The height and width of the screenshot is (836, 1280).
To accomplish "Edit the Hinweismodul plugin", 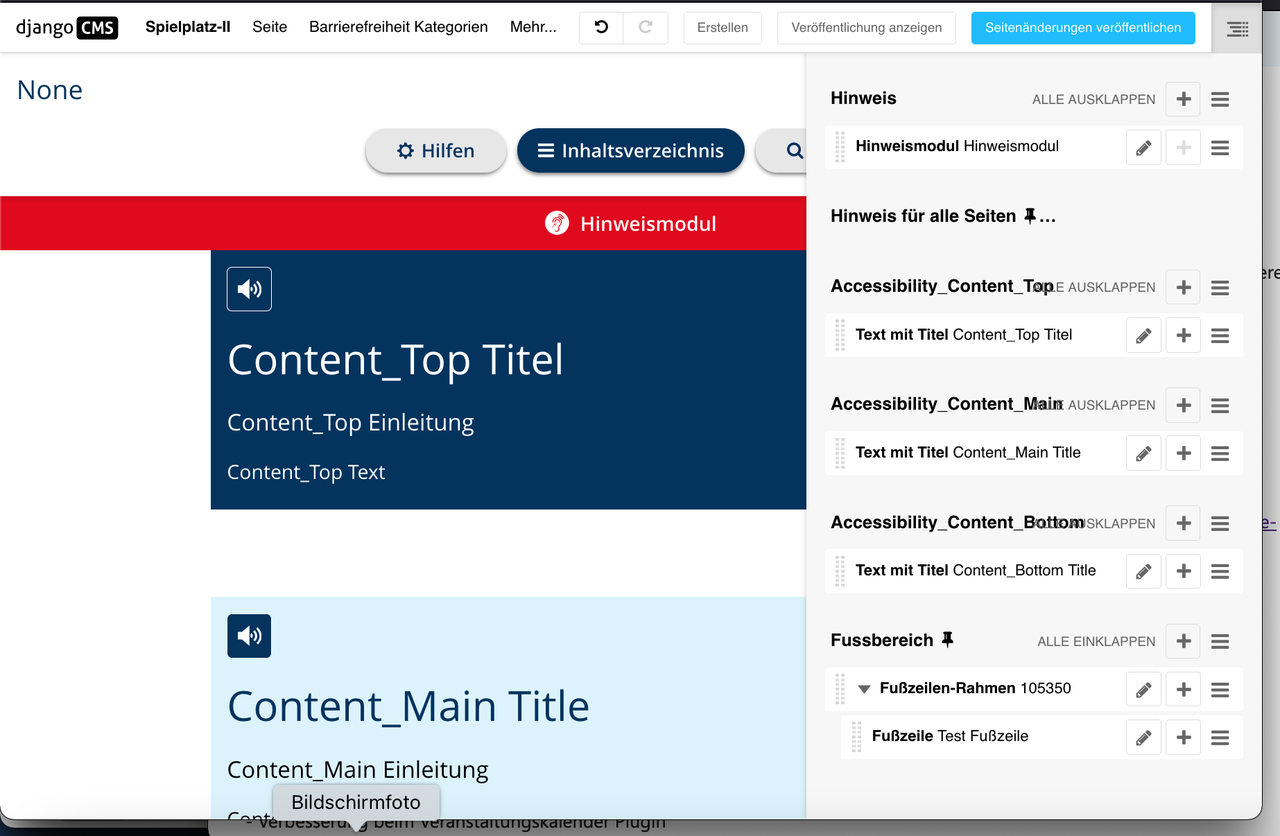I will 1143,147.
